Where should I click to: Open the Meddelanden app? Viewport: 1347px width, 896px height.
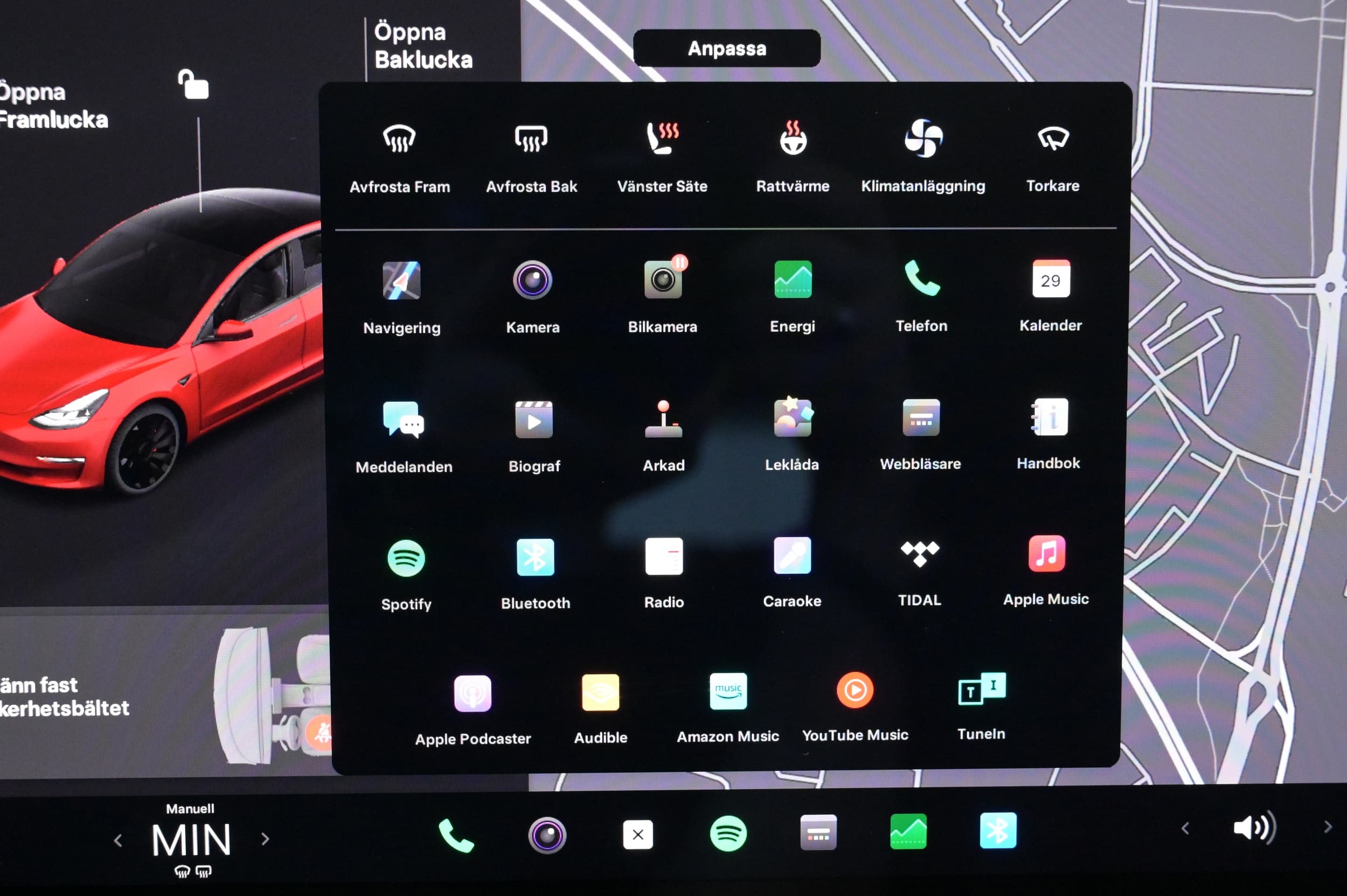(404, 437)
